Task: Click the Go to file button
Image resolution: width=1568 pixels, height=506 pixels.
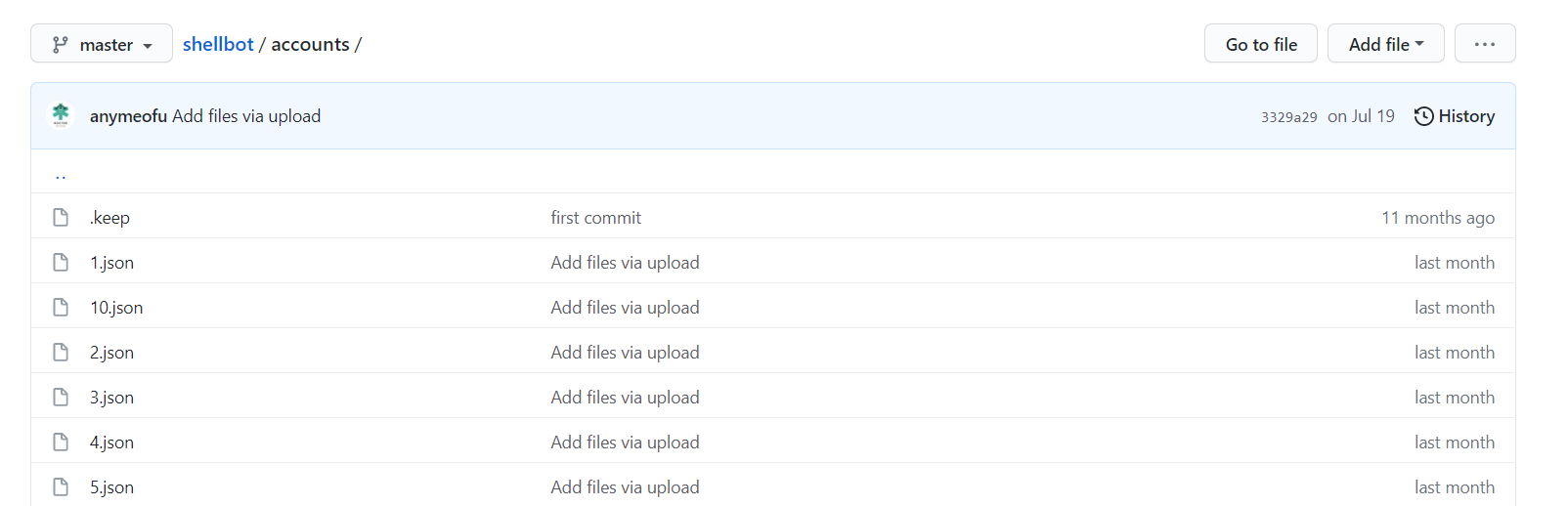Action: [x=1260, y=44]
